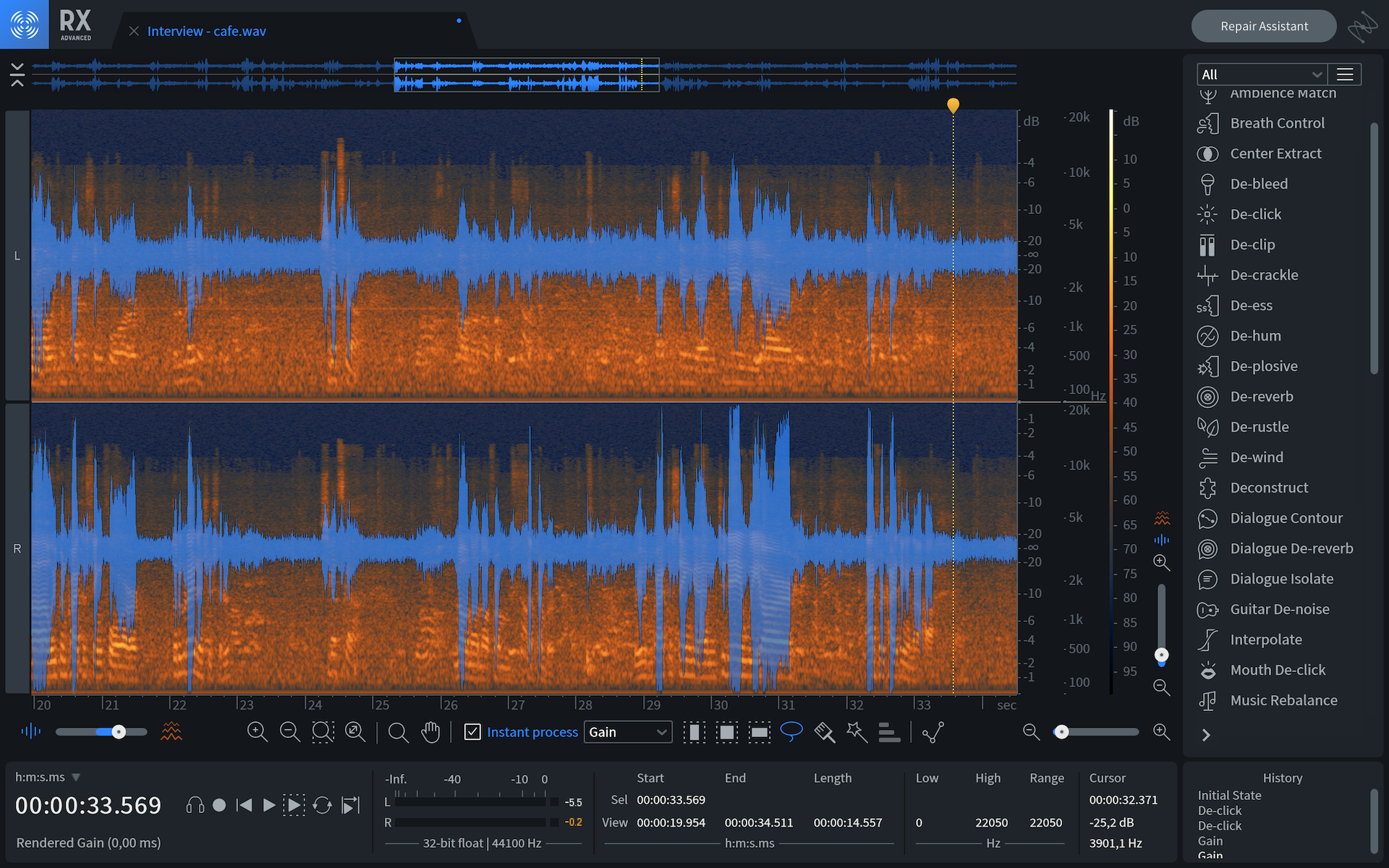
Task: Toggle loop playback
Action: [x=322, y=805]
